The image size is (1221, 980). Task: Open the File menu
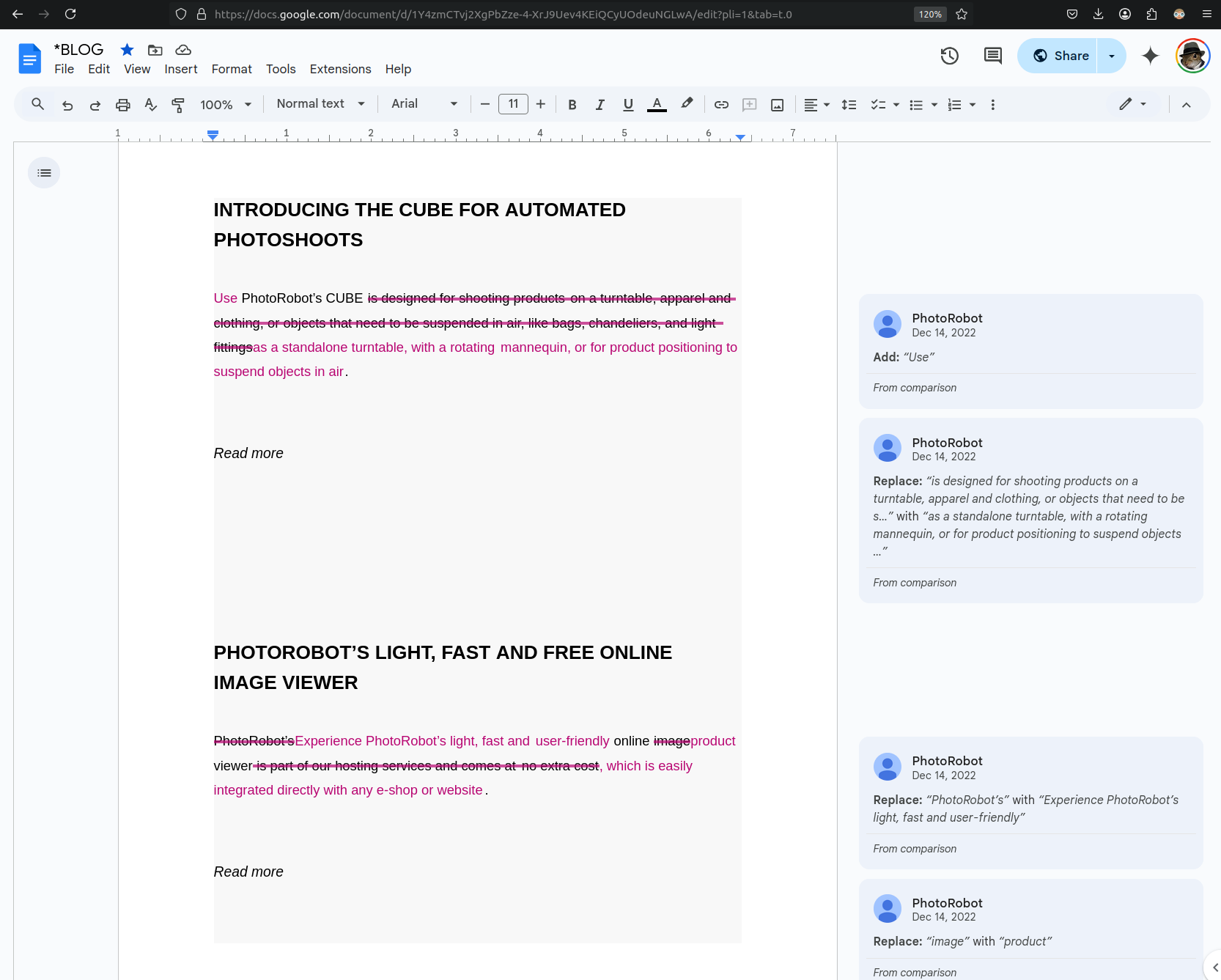pos(64,69)
